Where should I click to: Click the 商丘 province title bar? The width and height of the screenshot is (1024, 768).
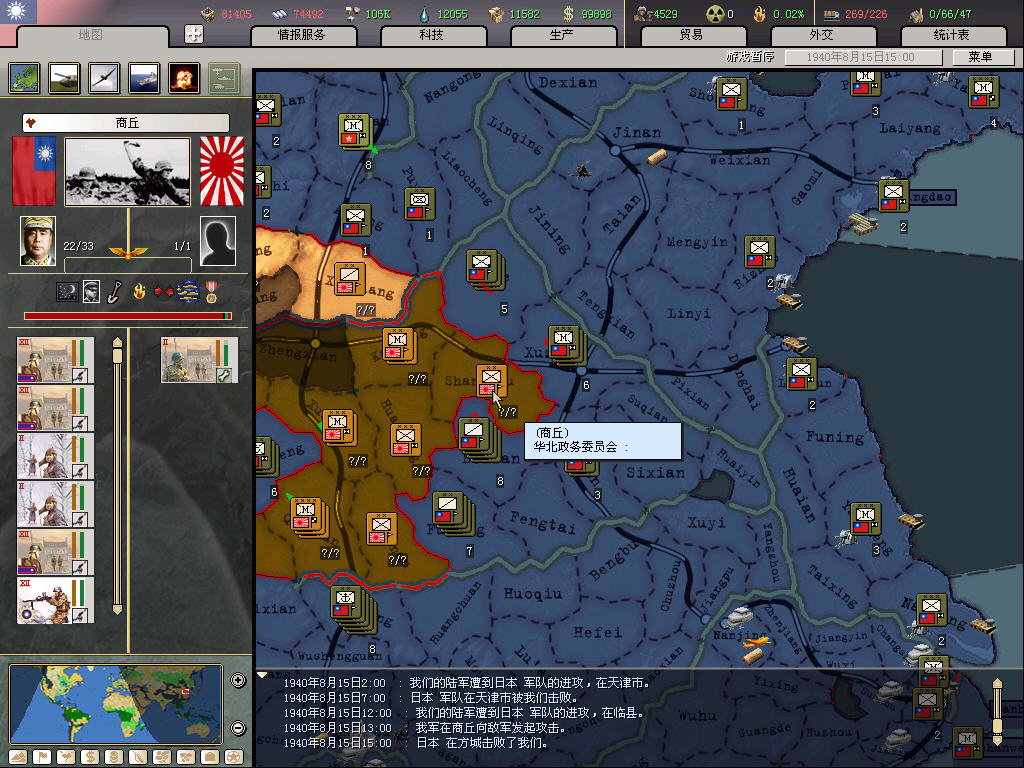coord(126,123)
